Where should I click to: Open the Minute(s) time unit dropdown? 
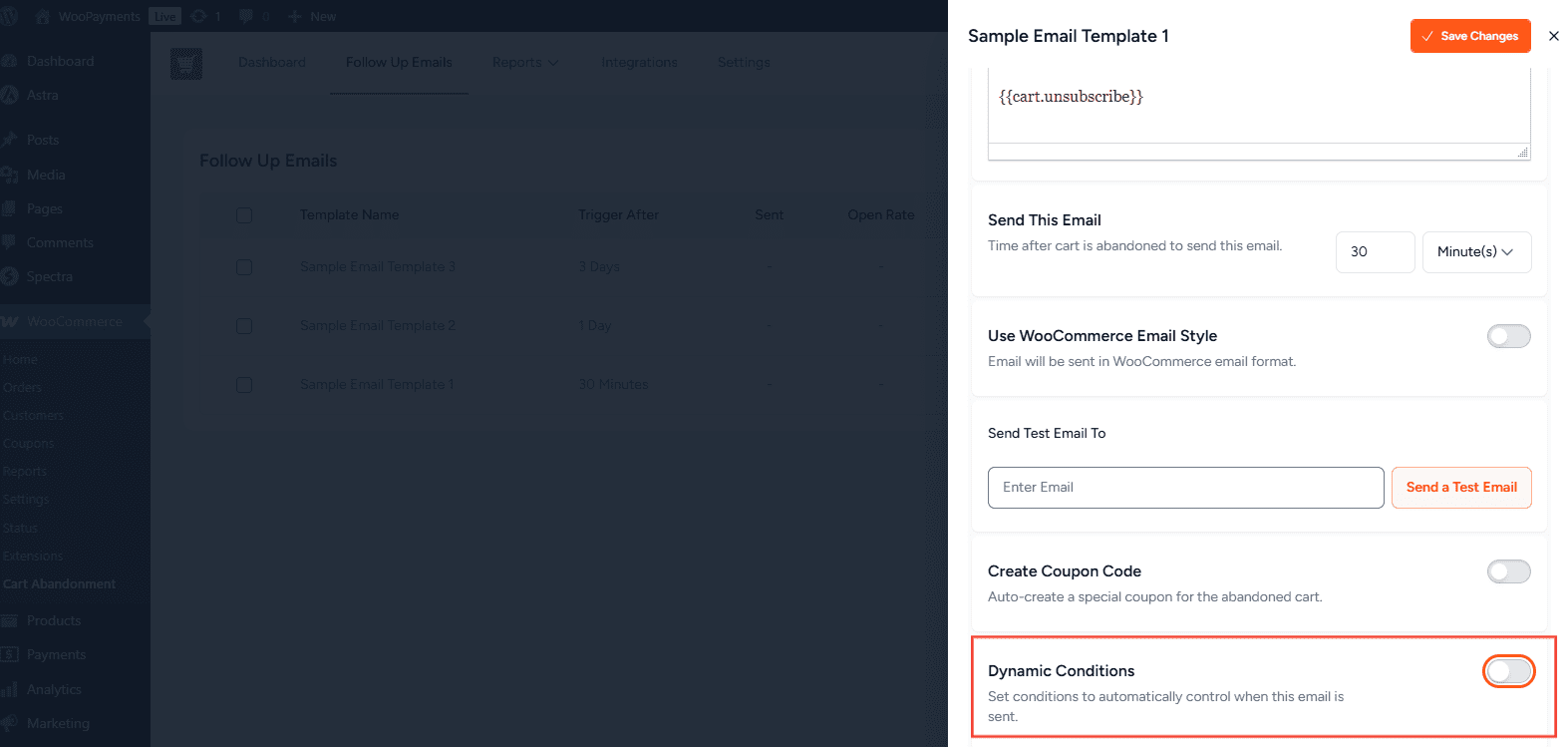1476,252
